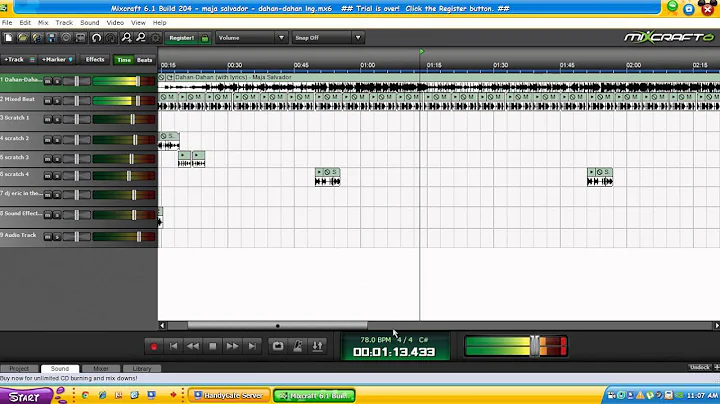Open the Mix menu

pos(43,22)
